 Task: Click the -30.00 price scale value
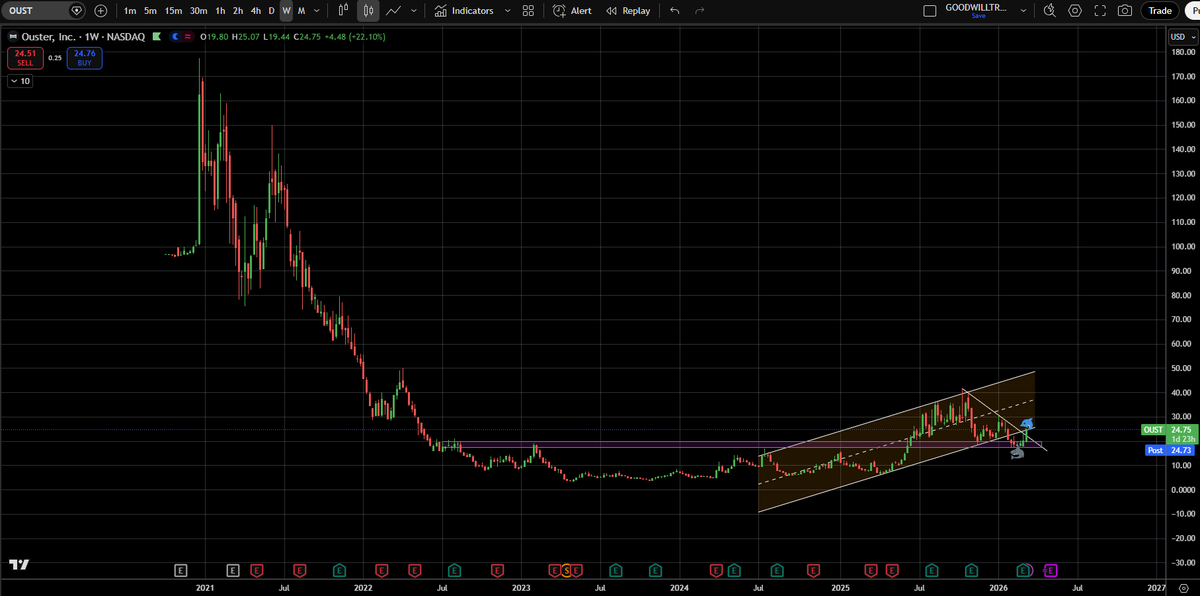pyautogui.click(x=1183, y=563)
